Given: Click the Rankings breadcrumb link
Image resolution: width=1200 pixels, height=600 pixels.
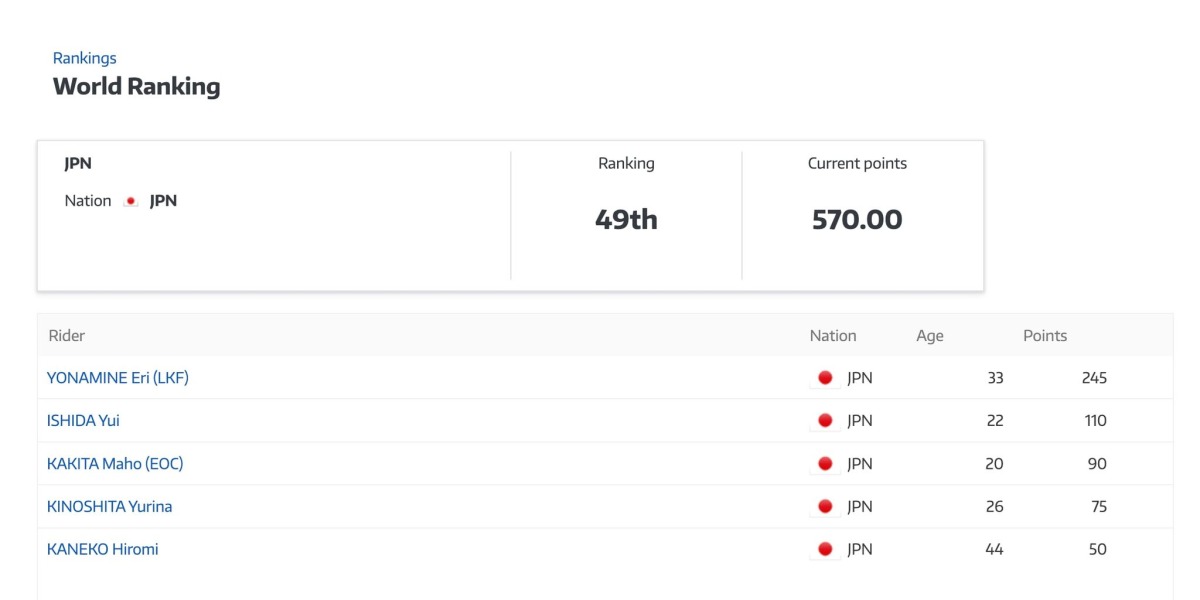Looking at the screenshot, I should (x=84, y=58).
